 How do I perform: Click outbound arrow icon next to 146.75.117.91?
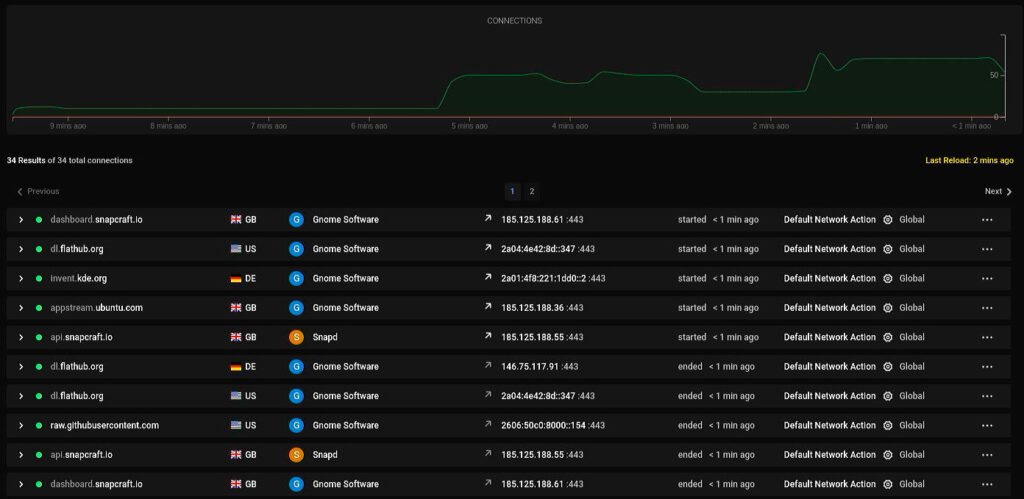coord(488,367)
